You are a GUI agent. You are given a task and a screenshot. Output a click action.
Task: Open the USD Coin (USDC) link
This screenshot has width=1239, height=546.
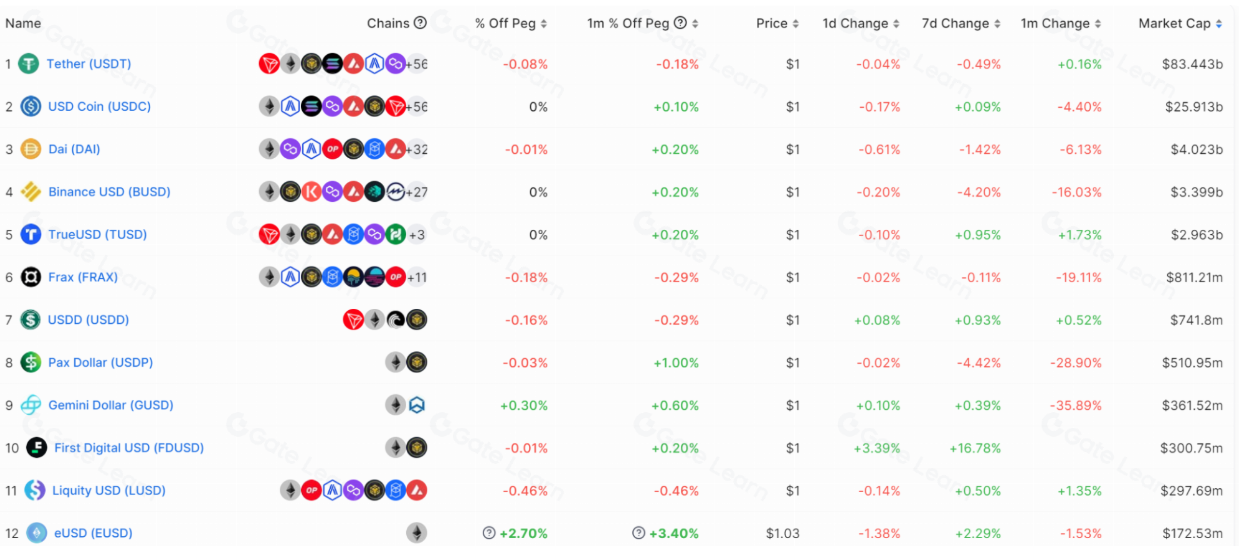(99, 106)
